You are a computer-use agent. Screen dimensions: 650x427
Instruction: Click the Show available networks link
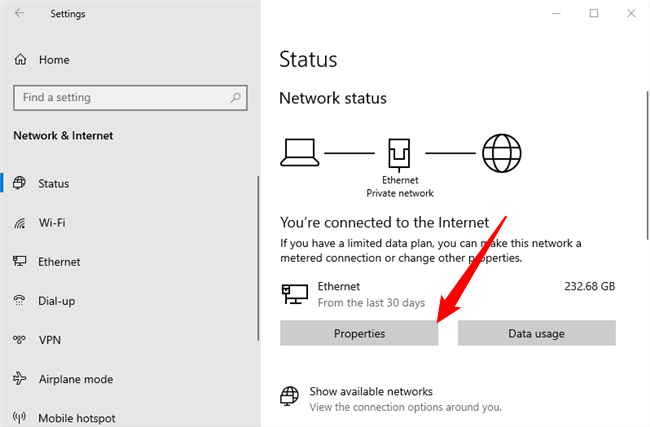[371, 391]
